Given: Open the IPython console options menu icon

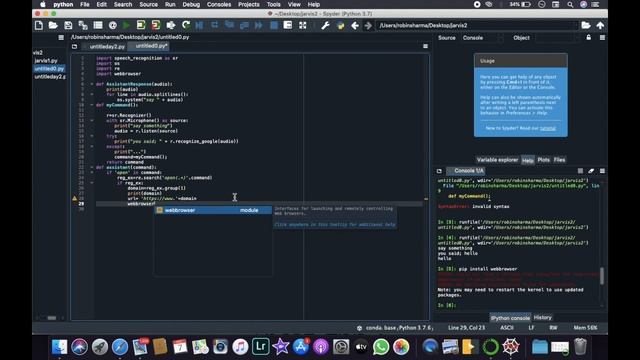Looking at the screenshot, I should (x=602, y=171).
